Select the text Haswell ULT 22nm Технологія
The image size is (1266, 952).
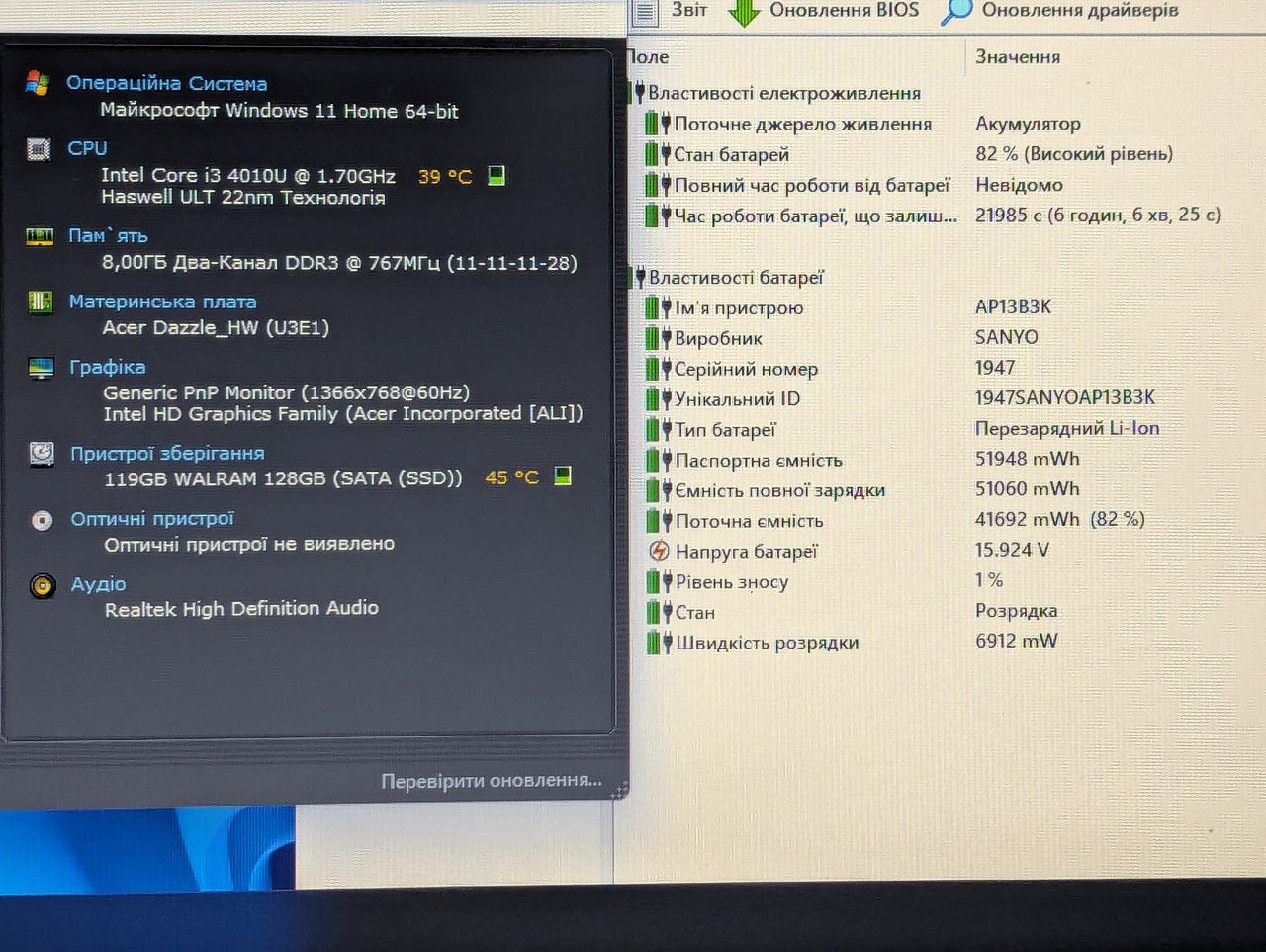pos(243,198)
